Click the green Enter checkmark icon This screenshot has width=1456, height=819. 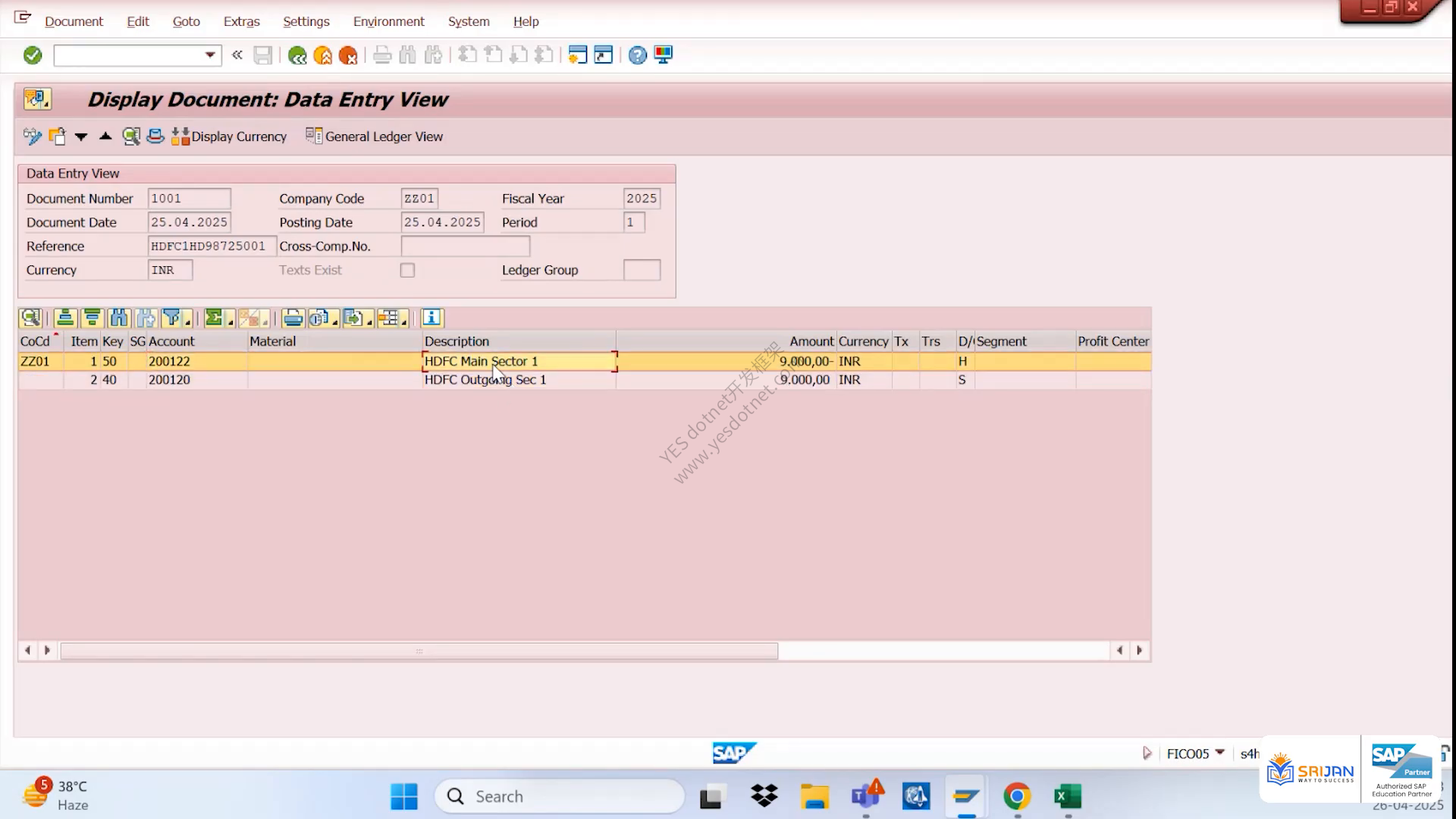(x=33, y=55)
